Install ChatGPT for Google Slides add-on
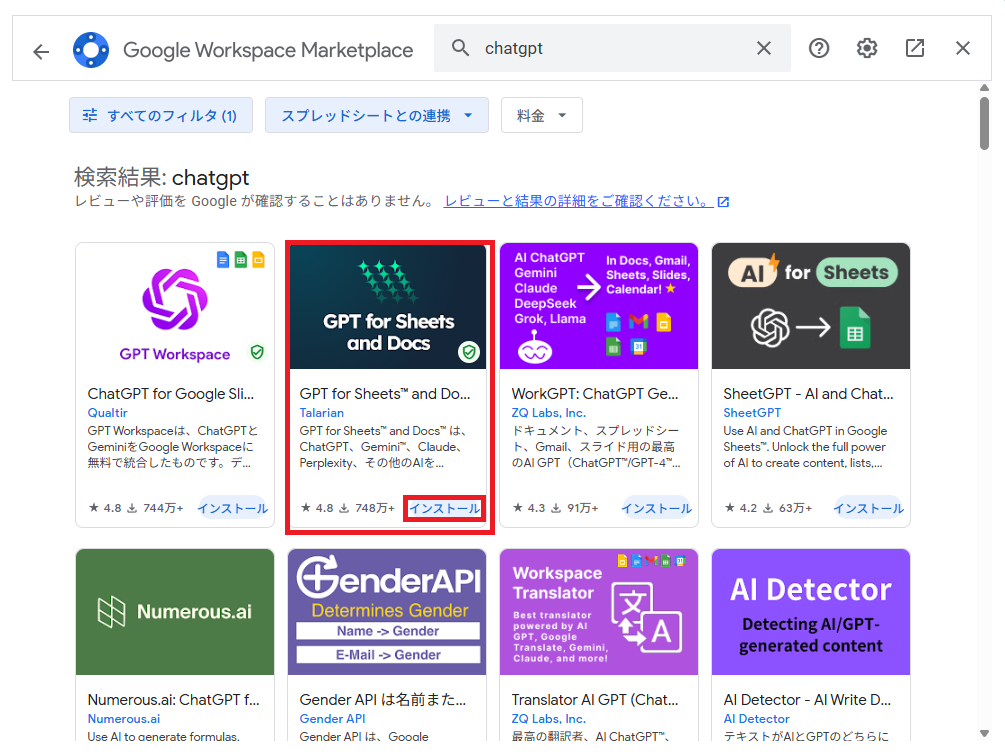Screen dimensions: 1005x756 tap(233, 508)
